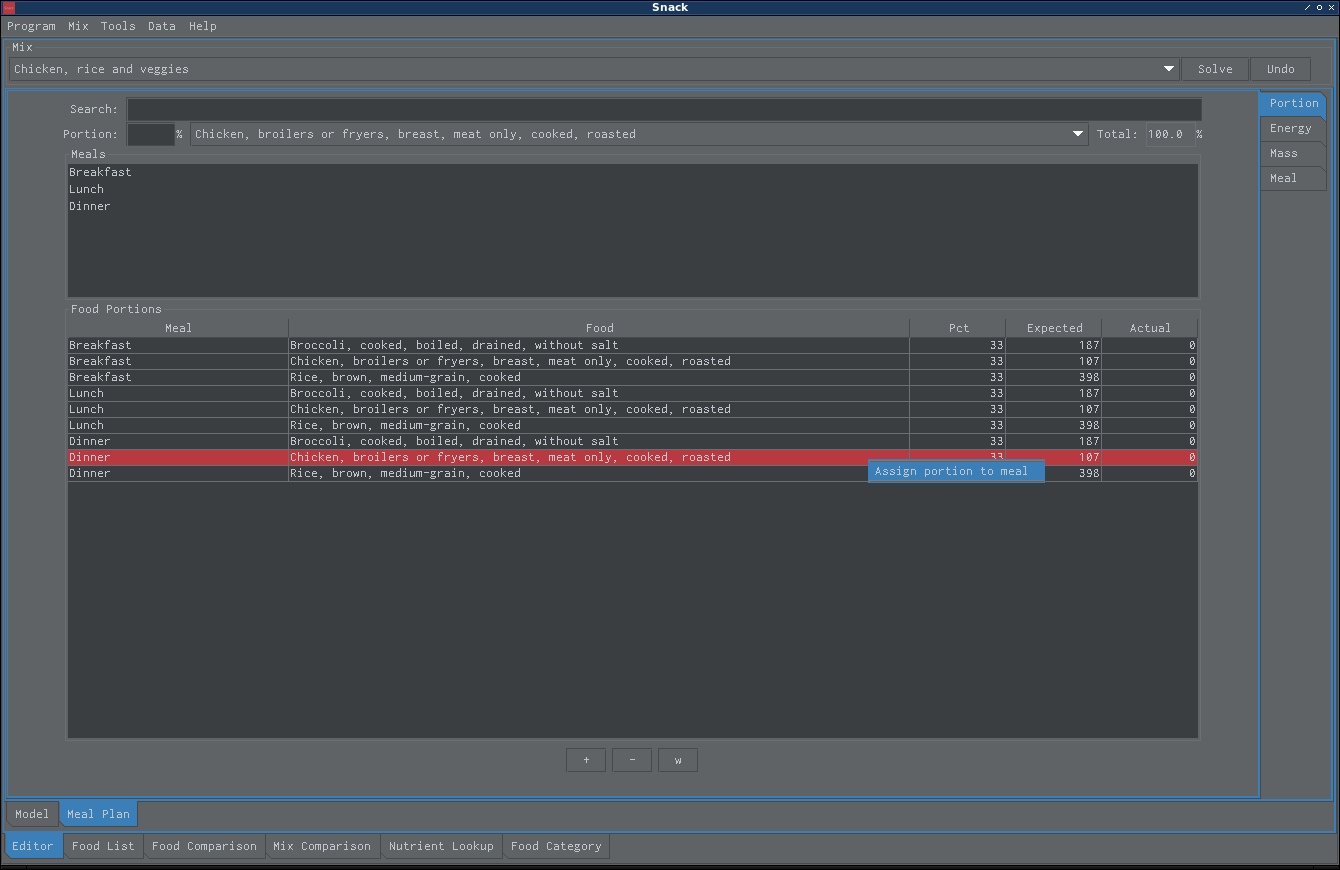Open the Food List tab
This screenshot has width=1340, height=870.
103,846
